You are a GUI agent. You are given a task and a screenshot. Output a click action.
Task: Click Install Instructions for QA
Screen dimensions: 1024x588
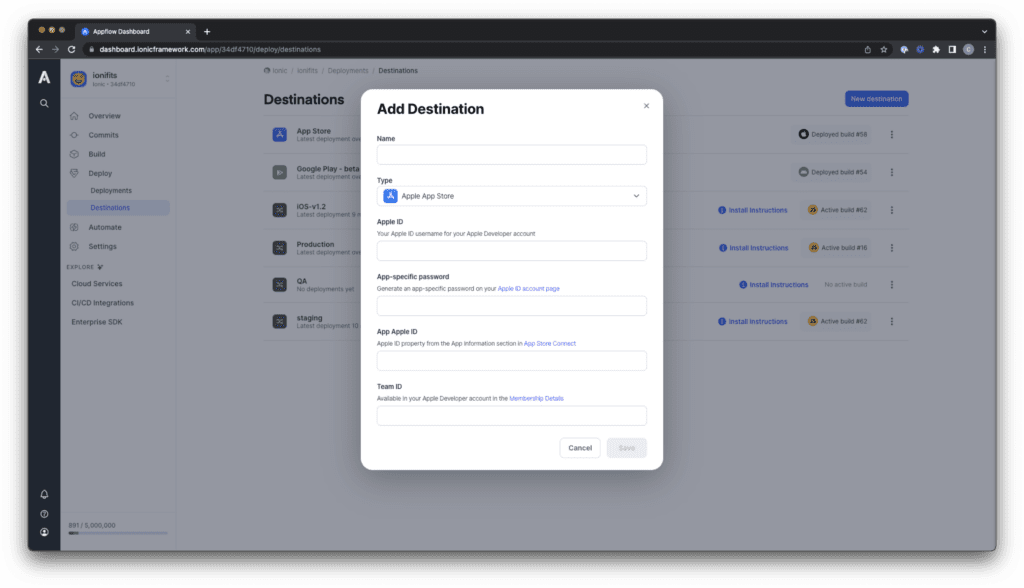774,285
